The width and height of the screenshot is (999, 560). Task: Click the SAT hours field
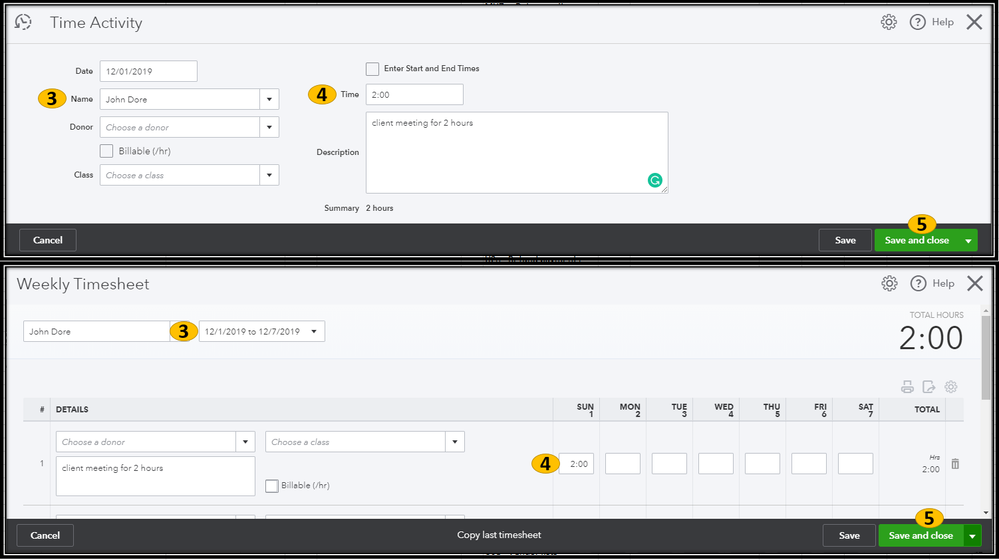pyautogui.click(x=855, y=464)
